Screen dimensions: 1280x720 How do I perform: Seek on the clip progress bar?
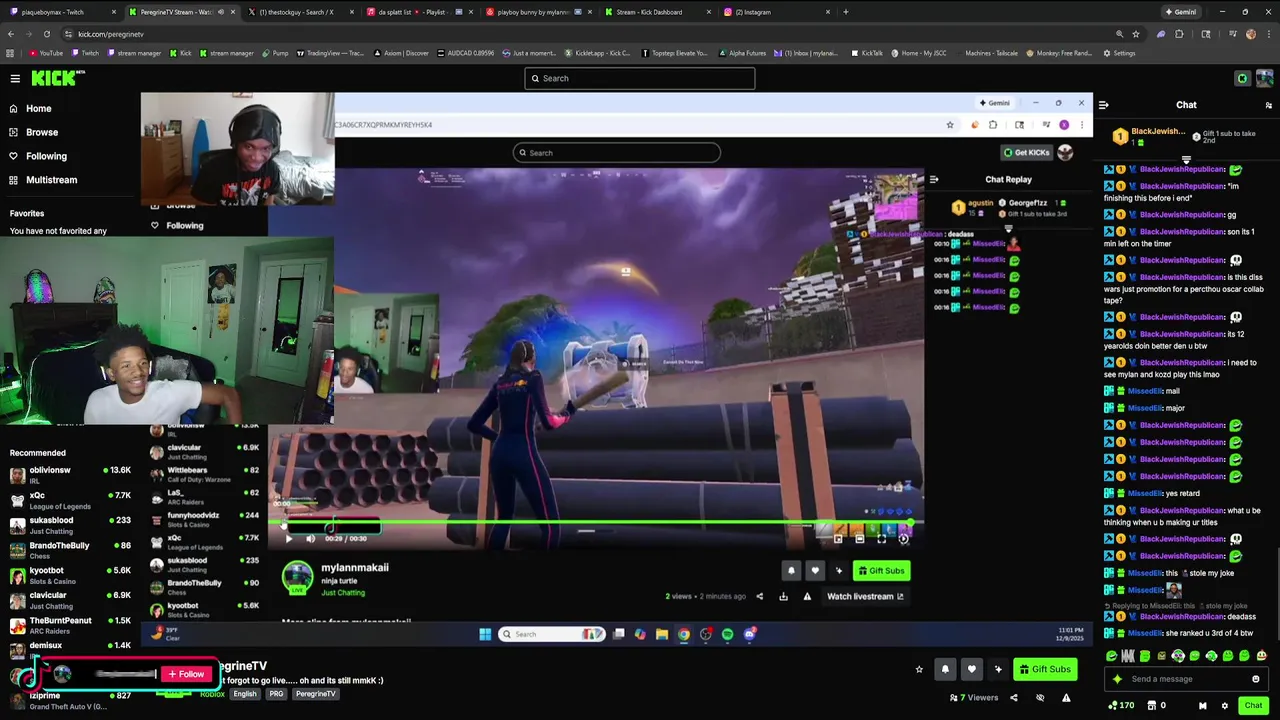[x=597, y=521]
